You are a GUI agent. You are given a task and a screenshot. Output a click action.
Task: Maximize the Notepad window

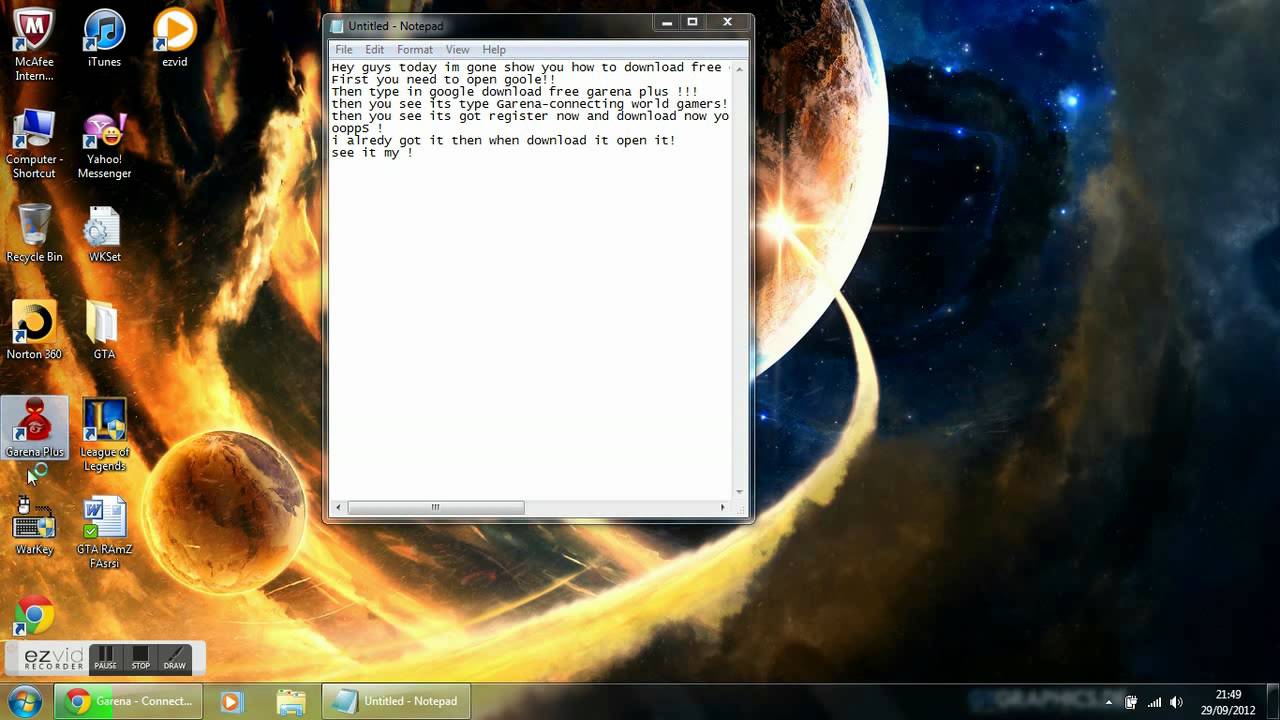coord(692,22)
